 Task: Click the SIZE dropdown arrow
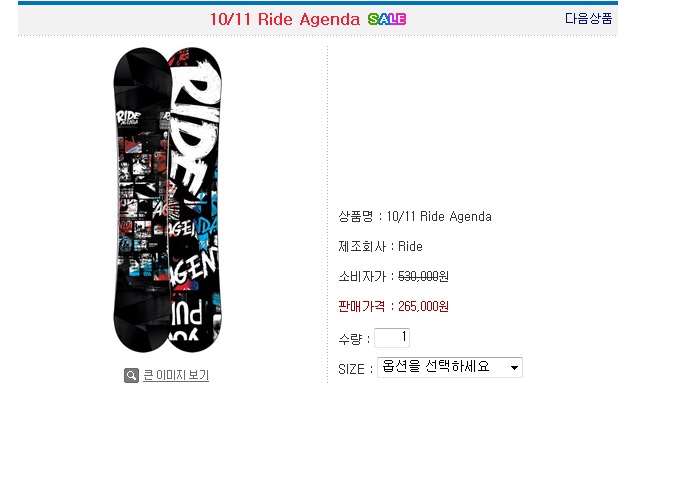514,368
